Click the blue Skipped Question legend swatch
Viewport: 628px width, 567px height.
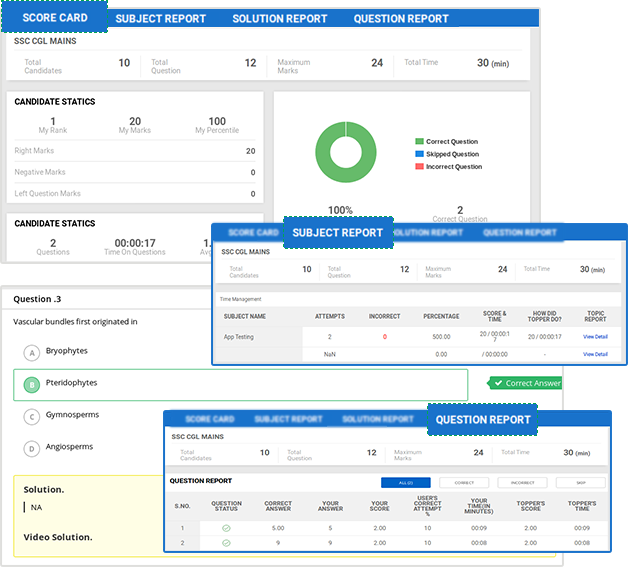tap(419, 154)
